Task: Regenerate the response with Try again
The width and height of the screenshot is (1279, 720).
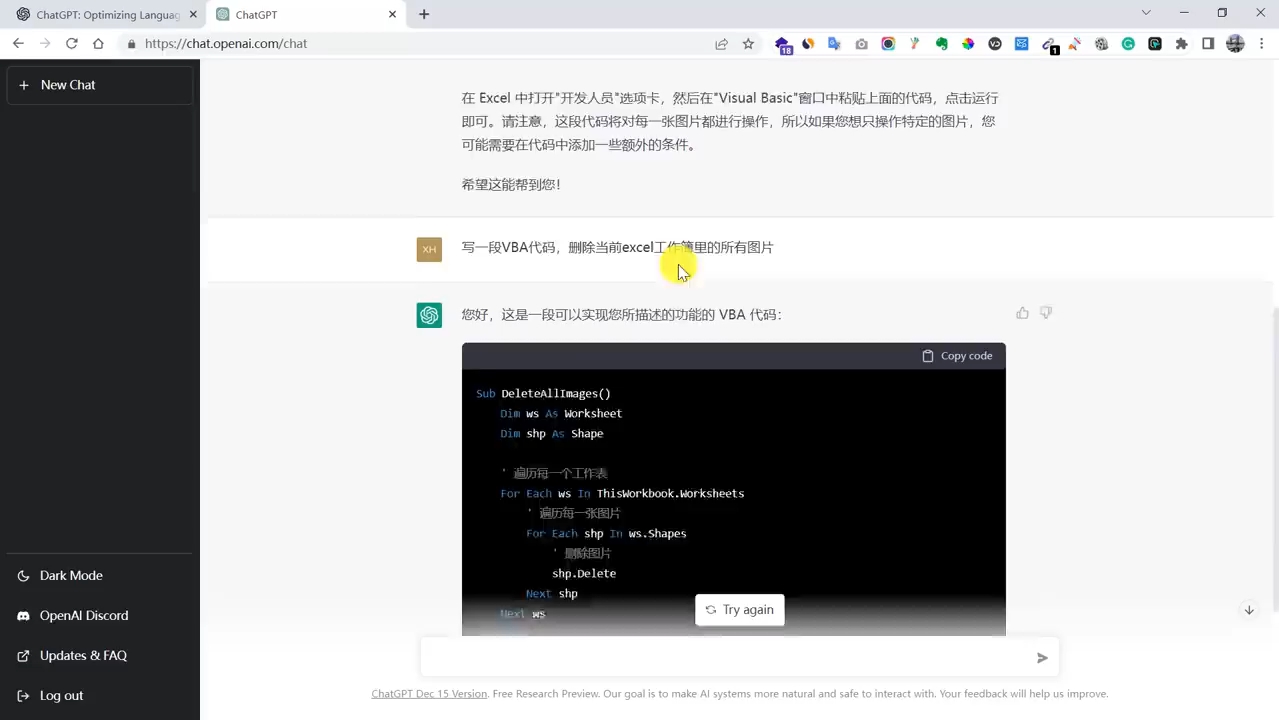Action: coord(739,610)
